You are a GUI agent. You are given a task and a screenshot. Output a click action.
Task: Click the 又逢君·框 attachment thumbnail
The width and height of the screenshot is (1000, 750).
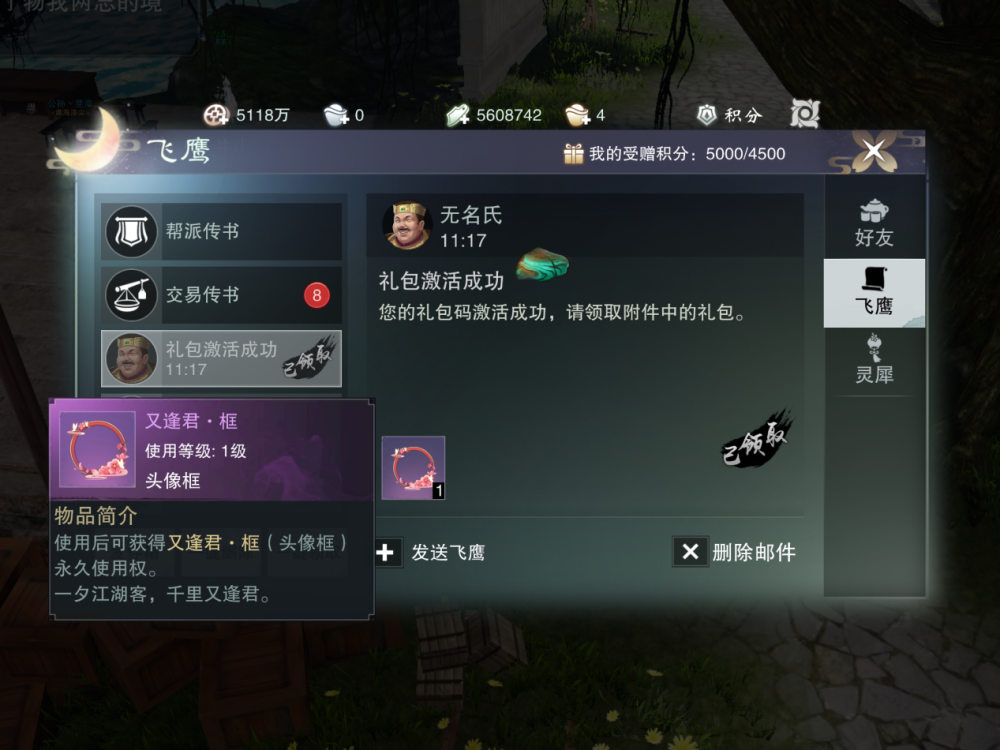click(413, 467)
